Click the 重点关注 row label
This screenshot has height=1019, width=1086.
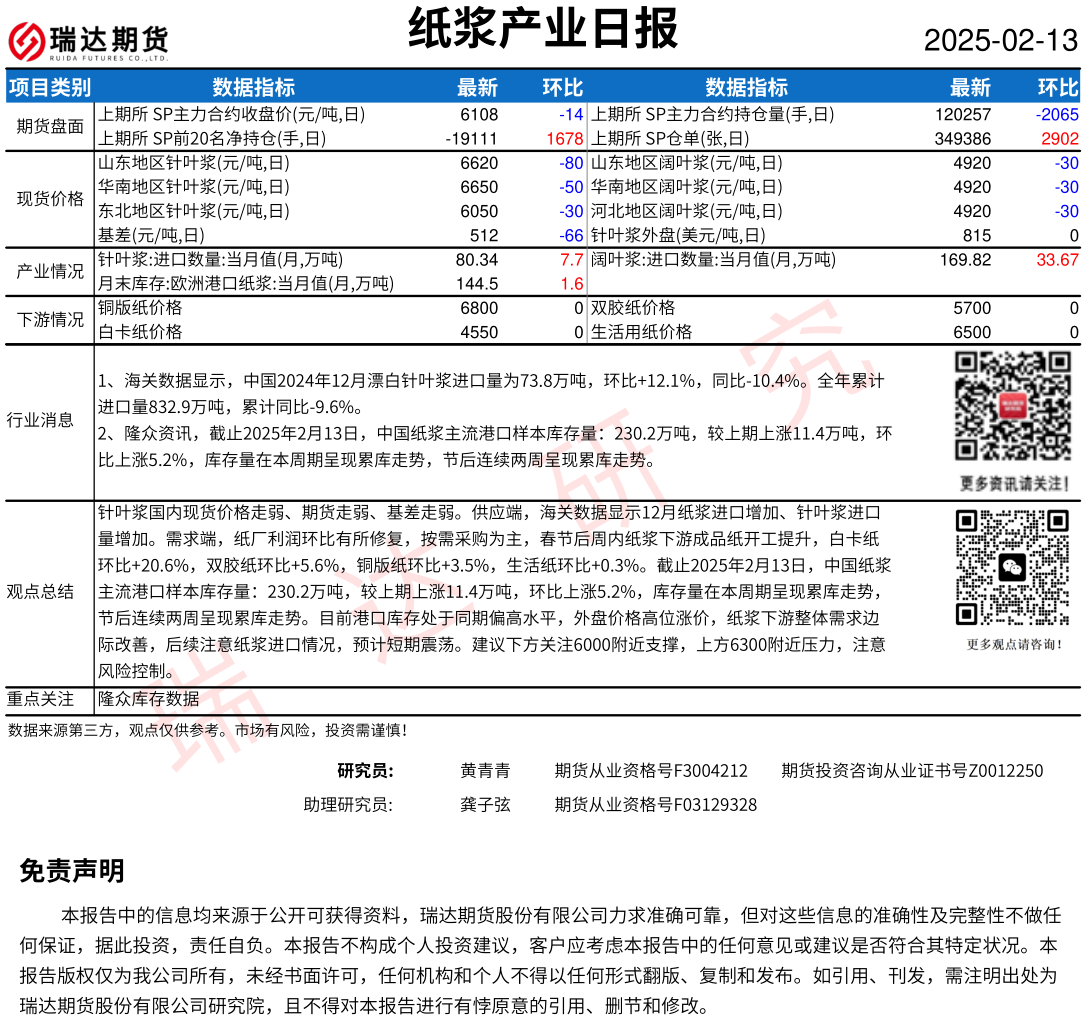click(40, 699)
